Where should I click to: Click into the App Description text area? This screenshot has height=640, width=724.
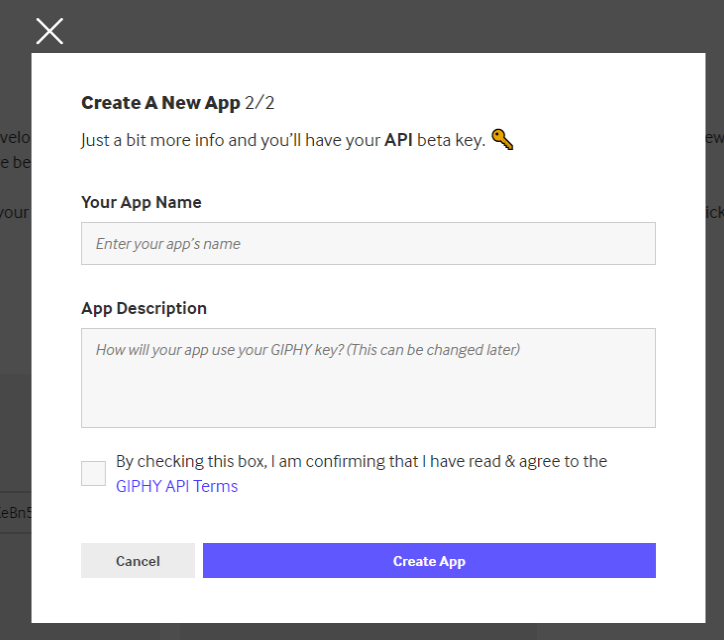point(368,378)
